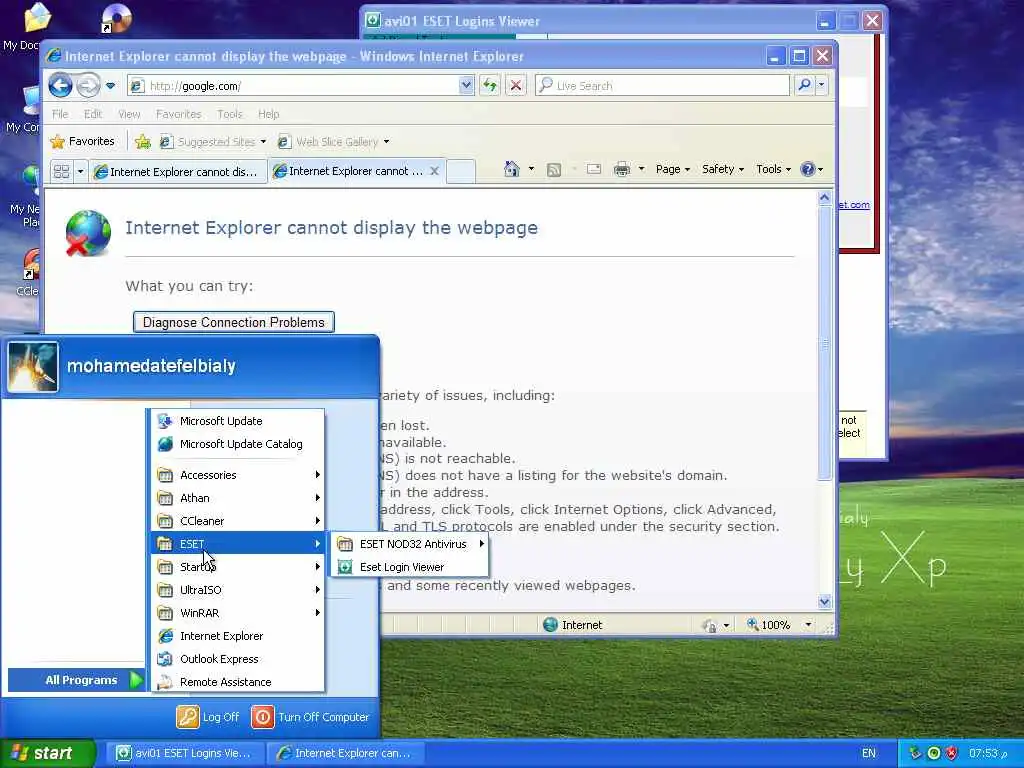Open the Edit menu in menu bar

click(x=93, y=114)
